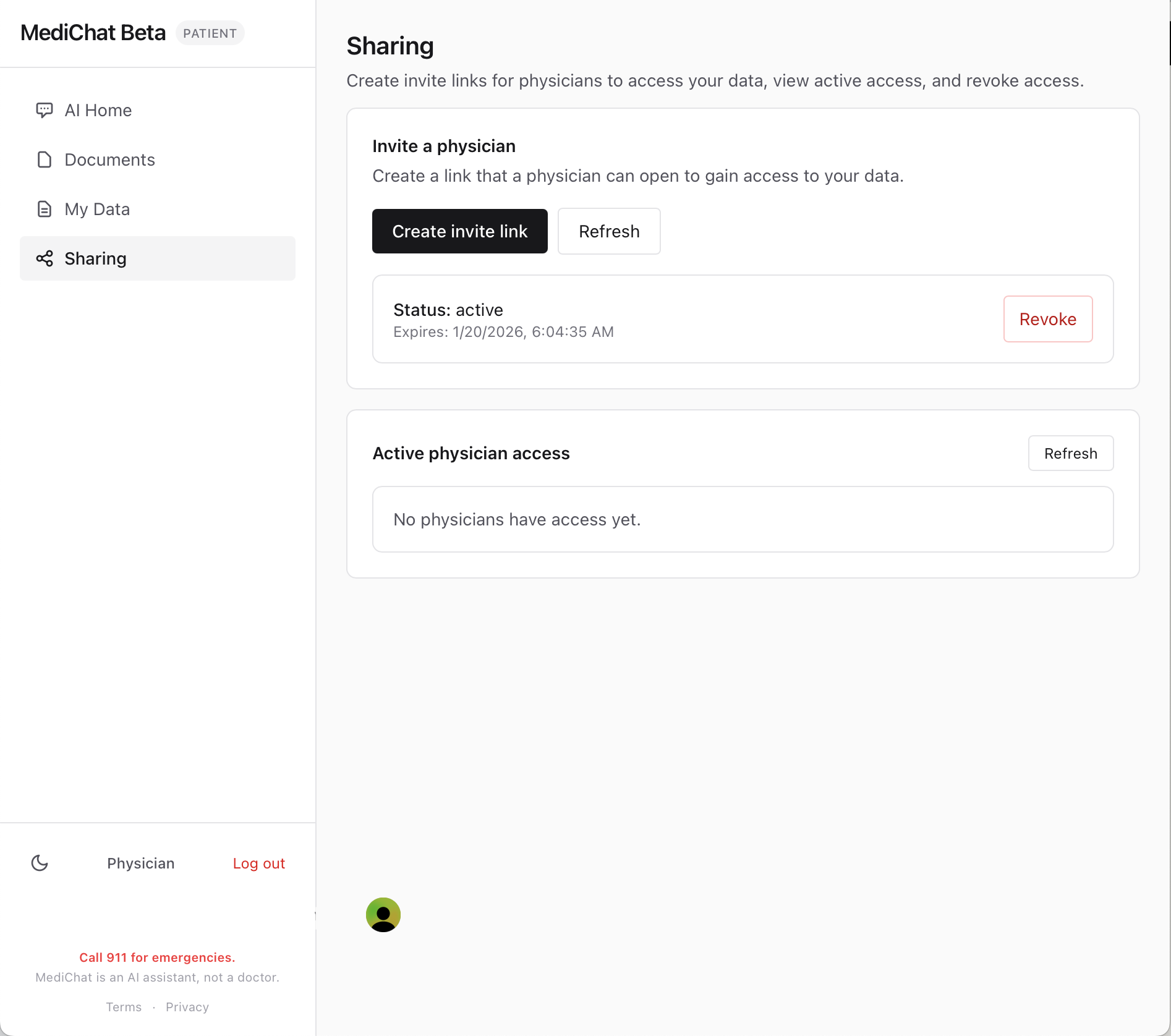1171x1036 pixels.
Task: Click the Documents file icon
Action: [44, 159]
